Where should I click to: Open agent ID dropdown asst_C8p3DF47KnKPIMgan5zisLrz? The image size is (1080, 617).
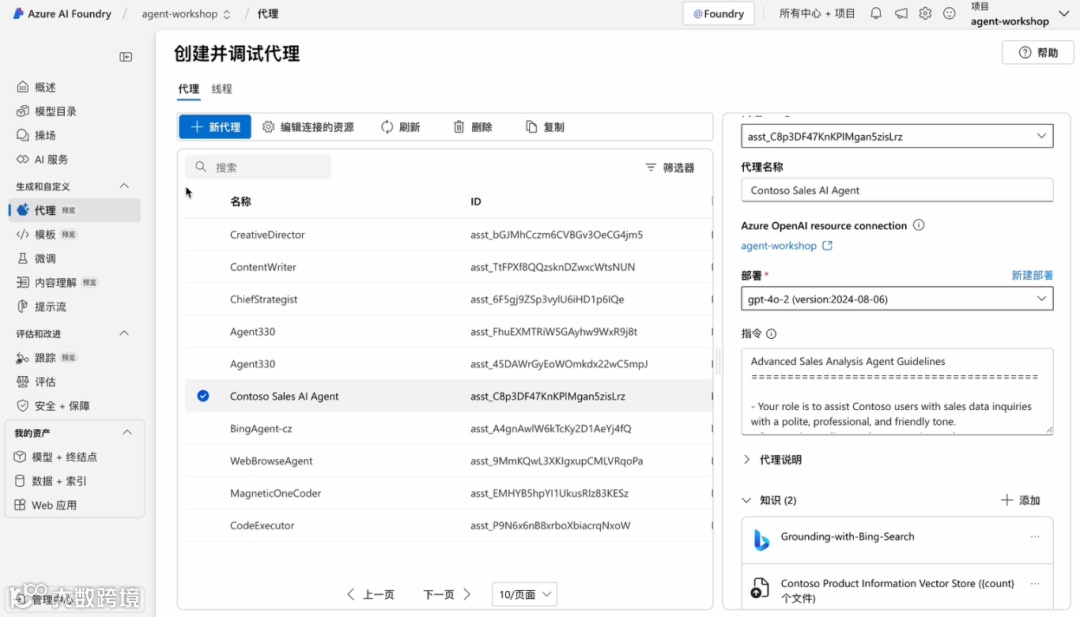(897, 136)
